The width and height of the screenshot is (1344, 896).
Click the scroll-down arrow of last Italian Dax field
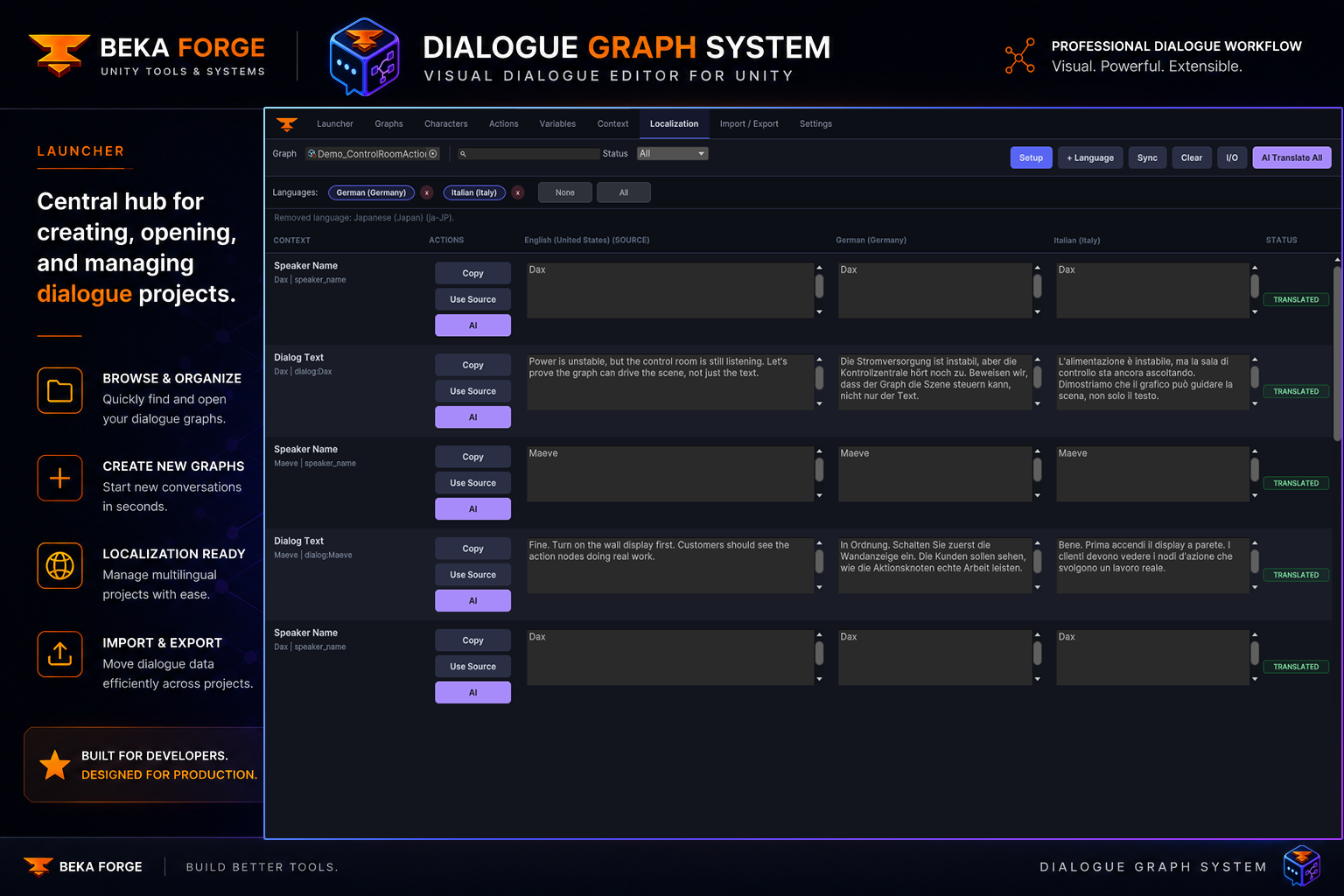coord(1255,679)
